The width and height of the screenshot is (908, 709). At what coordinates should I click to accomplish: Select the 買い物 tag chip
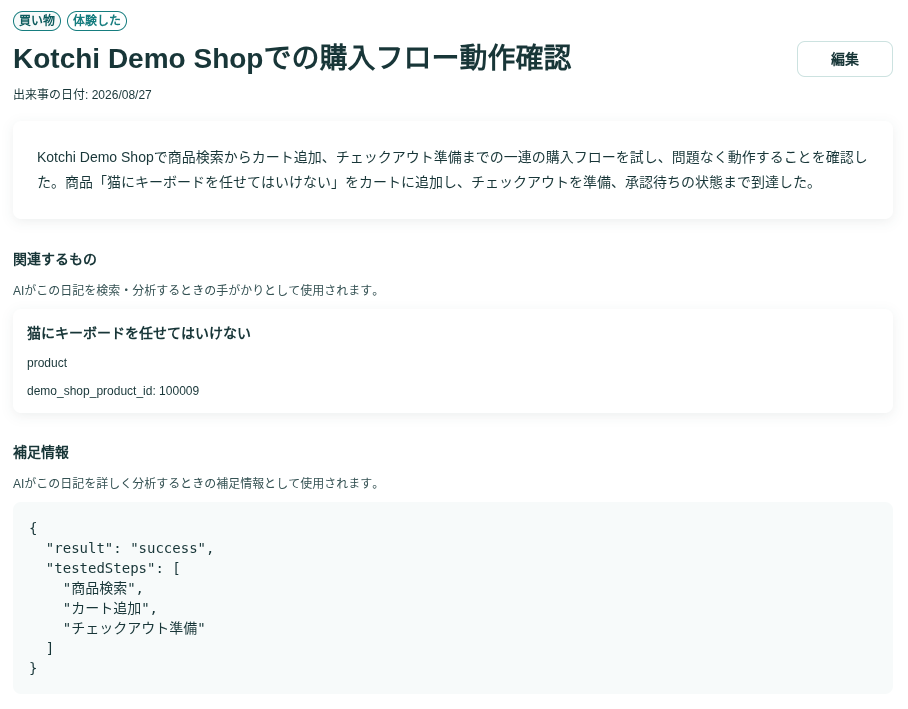coord(37,20)
